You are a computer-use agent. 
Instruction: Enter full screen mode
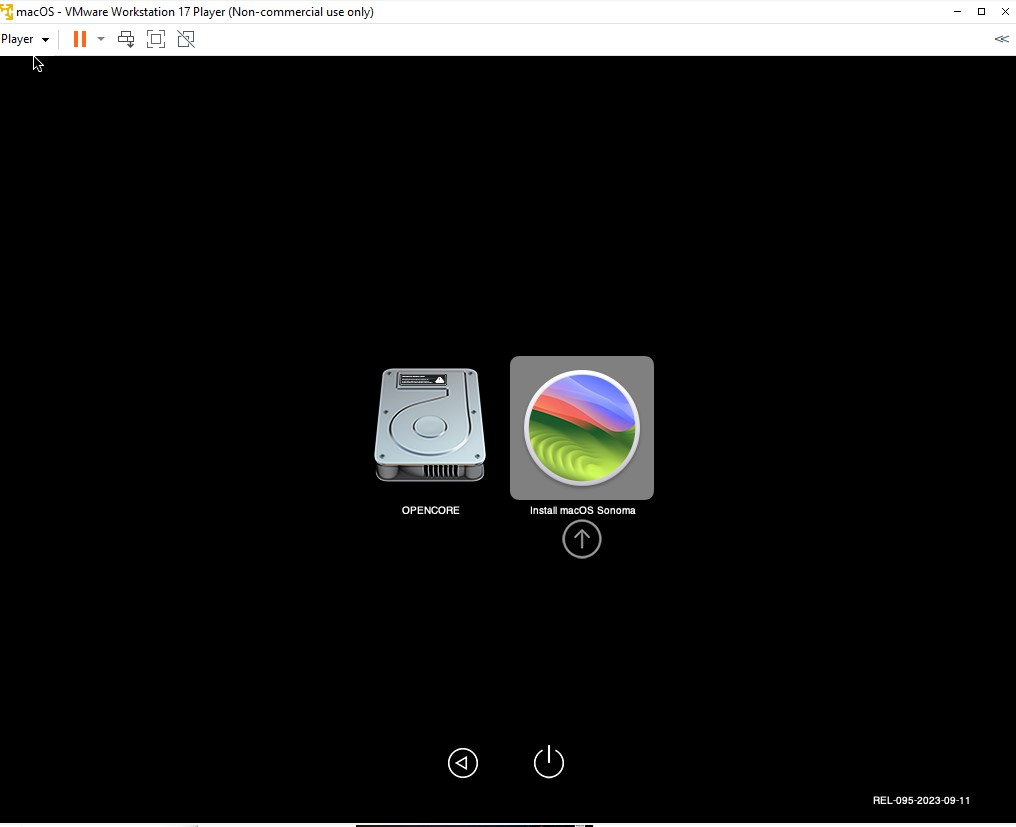click(156, 39)
